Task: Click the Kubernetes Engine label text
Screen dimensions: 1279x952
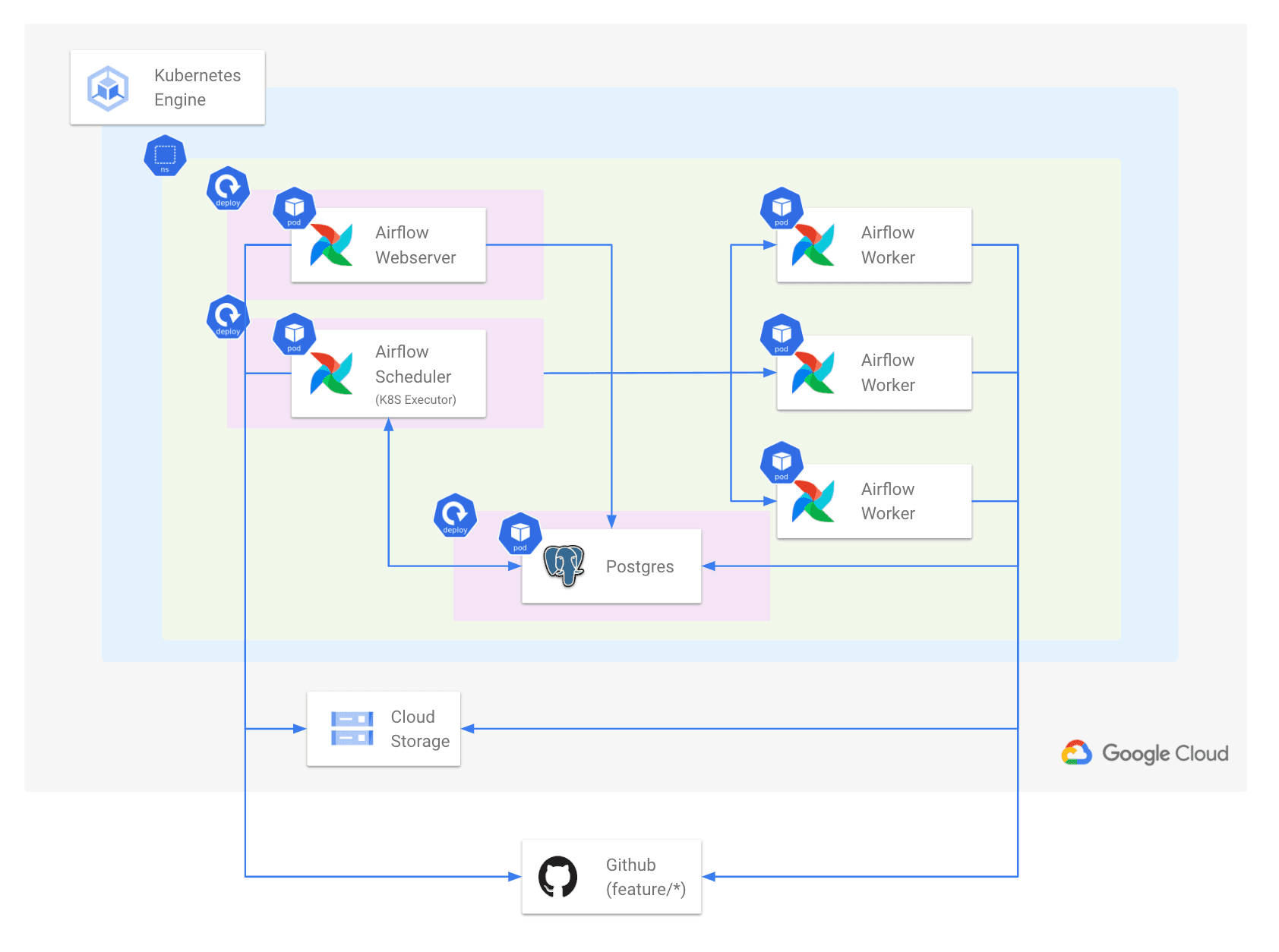Action: click(197, 87)
